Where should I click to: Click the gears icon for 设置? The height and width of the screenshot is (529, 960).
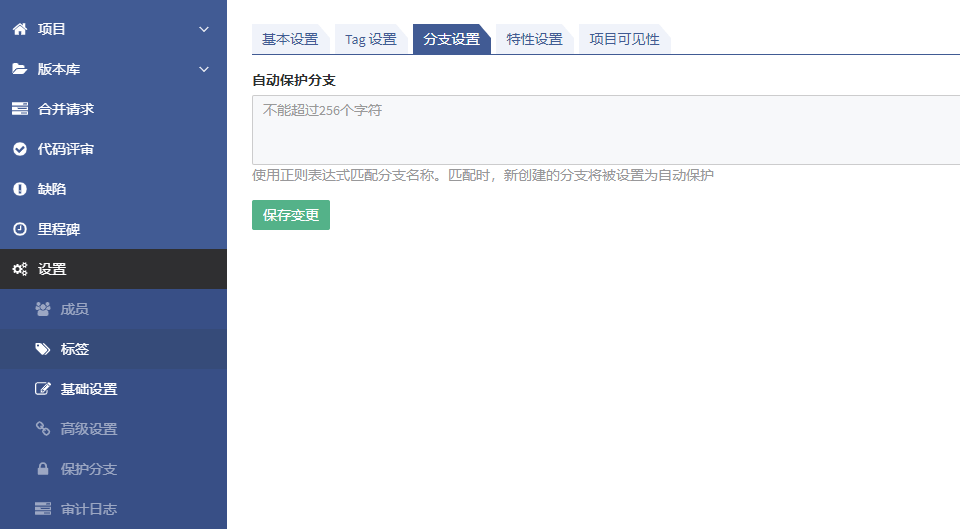click(20, 269)
